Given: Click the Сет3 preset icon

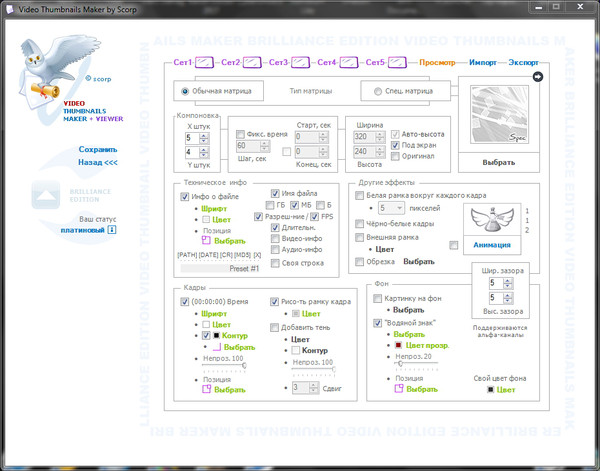Looking at the screenshot, I should [300, 62].
